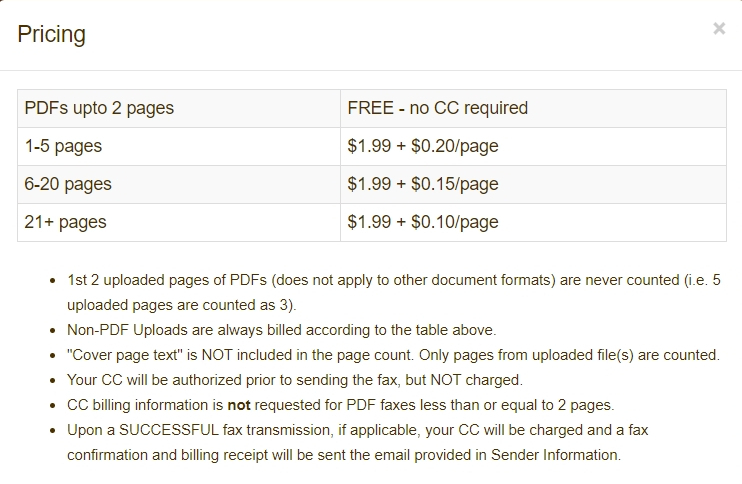This screenshot has height=484, width=742.
Task: Click the Pricing dialog heading
Action: [52, 35]
